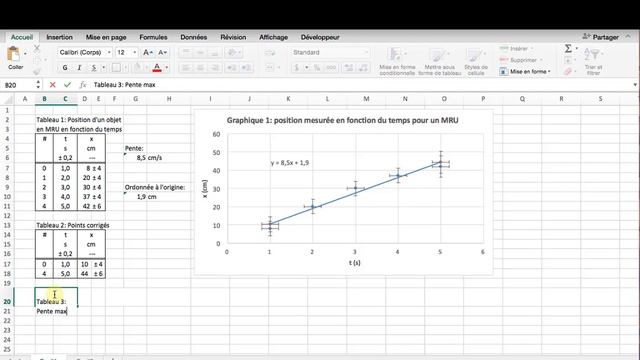Click the red font color A
Image resolution: width=640 pixels, height=360 pixels.
click(157, 67)
